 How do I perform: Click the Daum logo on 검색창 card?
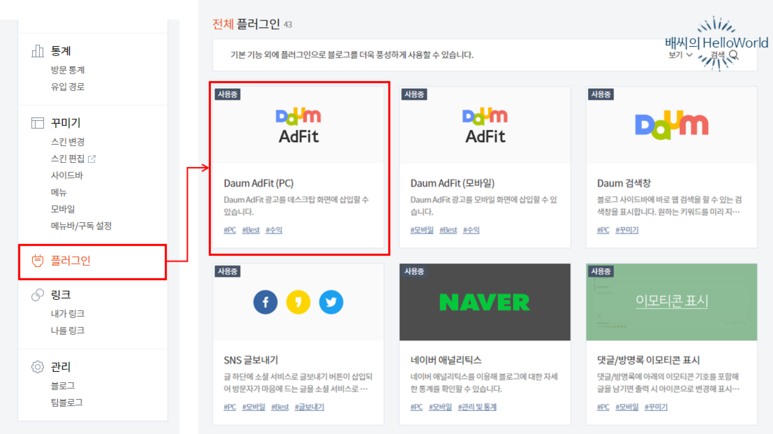click(671, 125)
